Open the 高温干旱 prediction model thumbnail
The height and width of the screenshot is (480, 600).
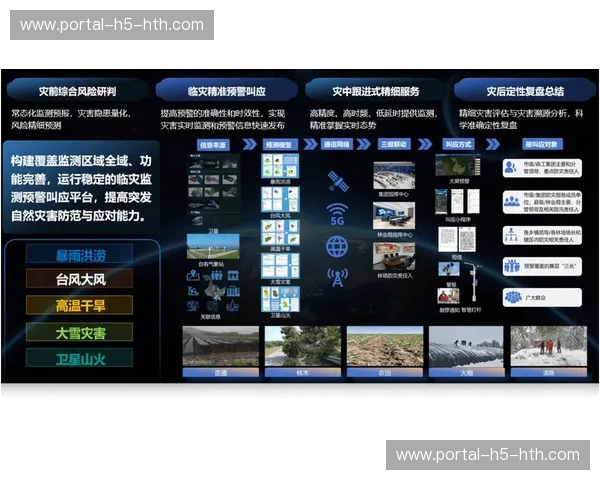pos(280,233)
